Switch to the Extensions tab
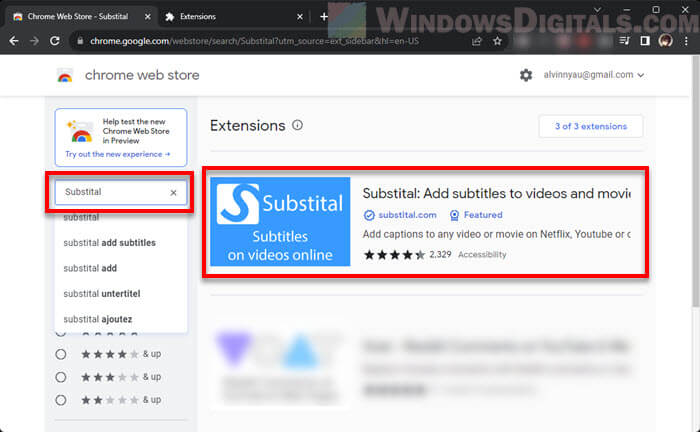 pos(233,17)
